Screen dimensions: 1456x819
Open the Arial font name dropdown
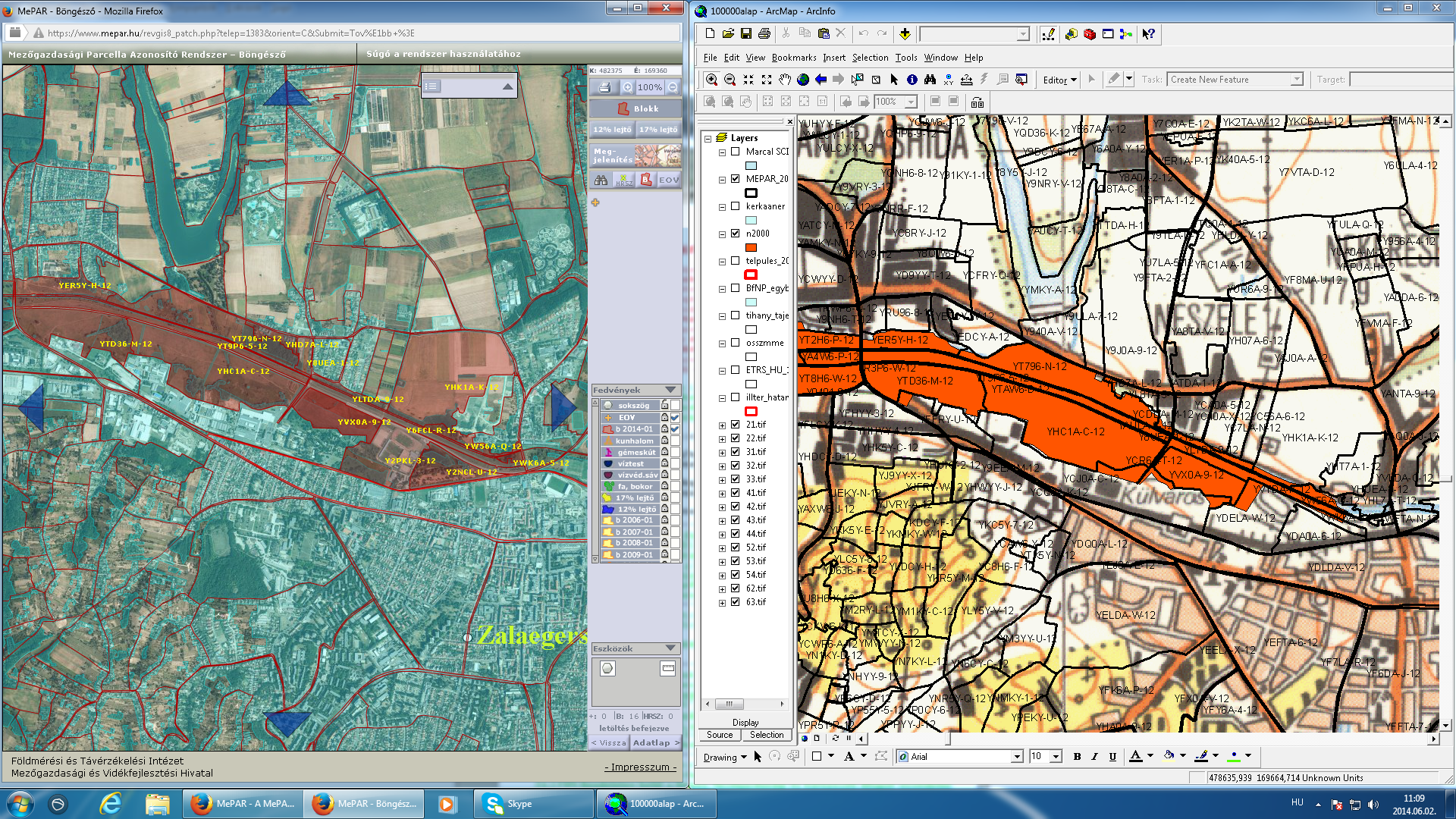pos(1016,757)
